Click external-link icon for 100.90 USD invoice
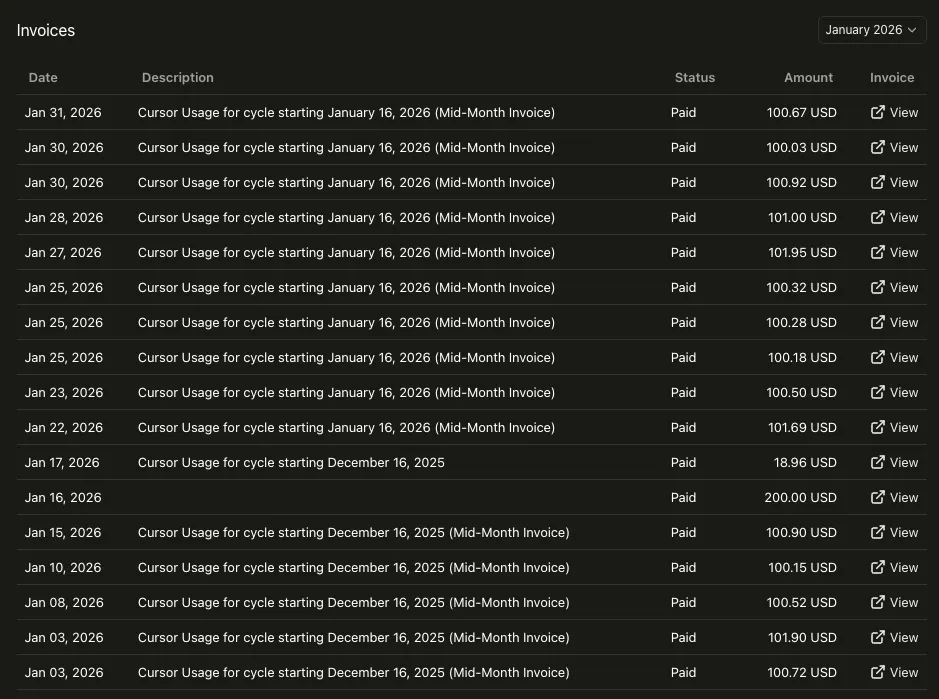The width and height of the screenshot is (939, 699). (x=877, y=532)
